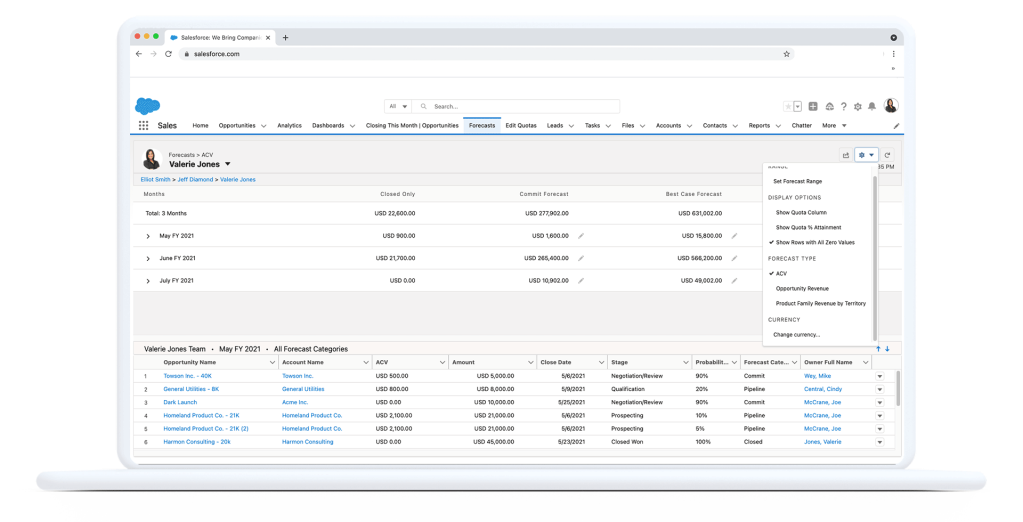
Task: Open the Dark Launch opportunity link
Action: pyautogui.click(x=180, y=403)
